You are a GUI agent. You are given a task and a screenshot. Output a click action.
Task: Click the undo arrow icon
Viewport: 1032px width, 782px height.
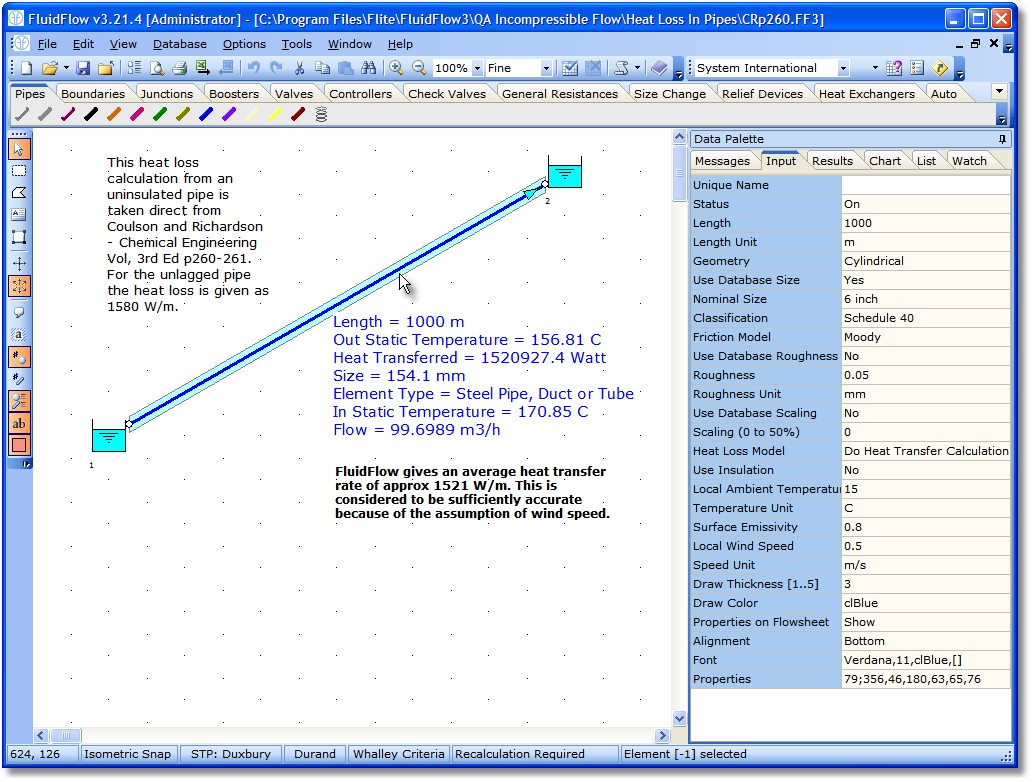click(x=253, y=68)
